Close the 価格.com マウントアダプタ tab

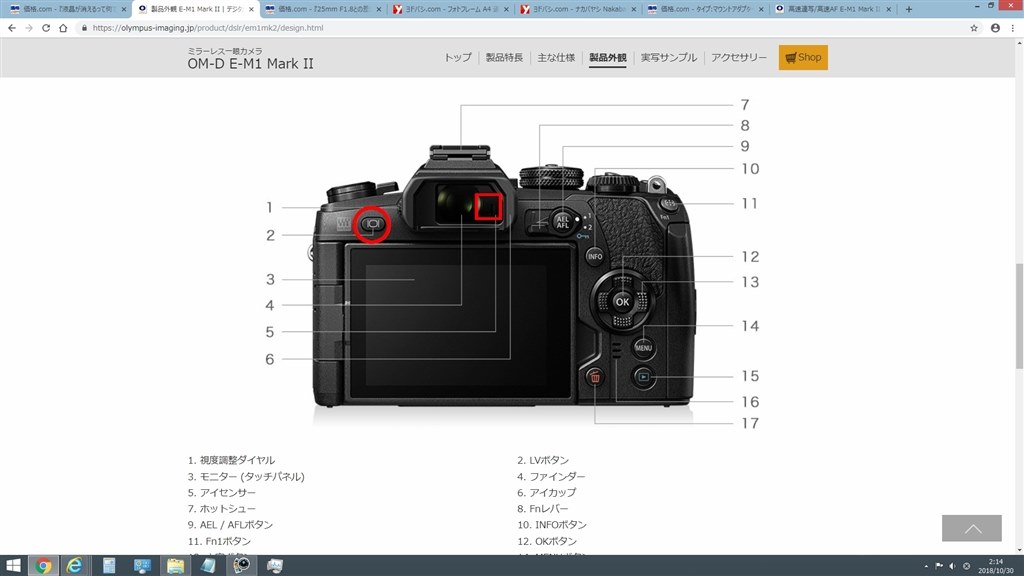point(761,9)
